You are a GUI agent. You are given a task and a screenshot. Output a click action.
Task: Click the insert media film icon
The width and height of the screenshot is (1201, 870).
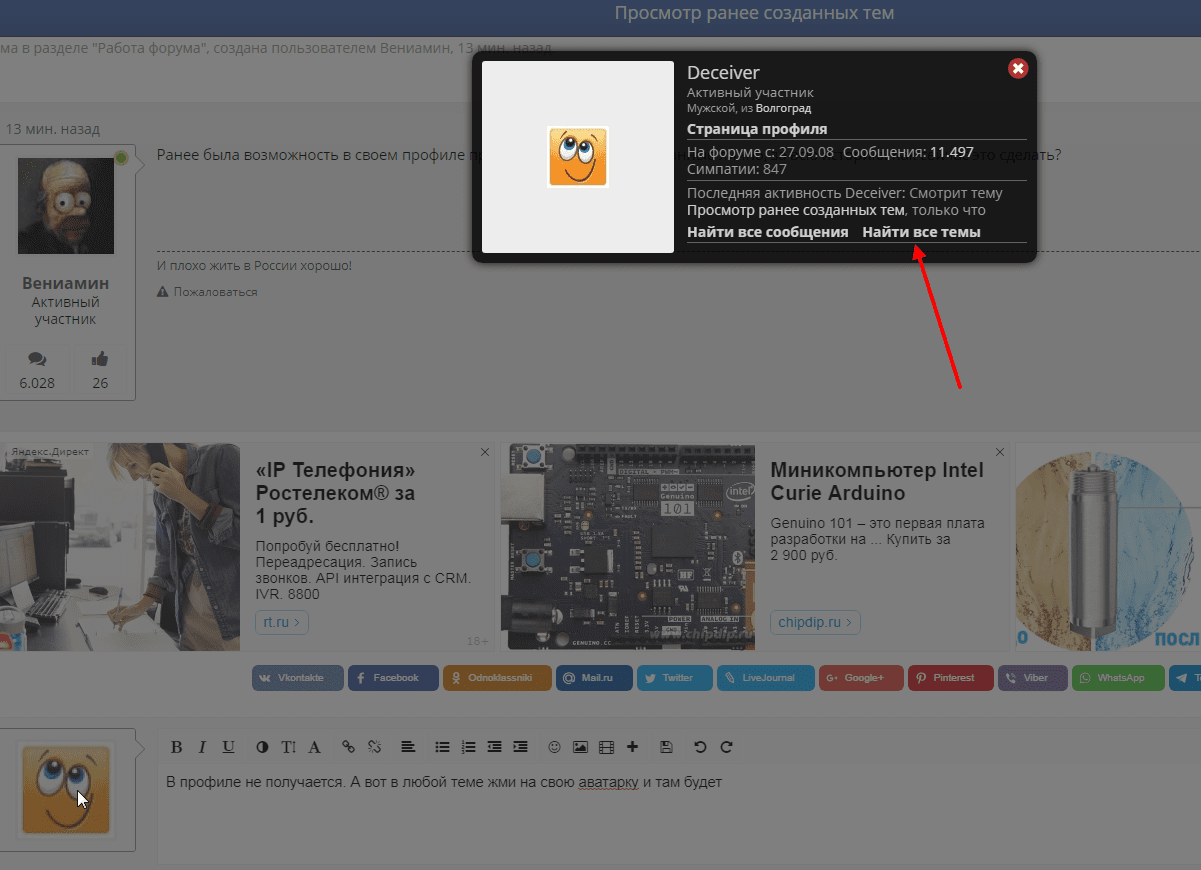coord(606,747)
